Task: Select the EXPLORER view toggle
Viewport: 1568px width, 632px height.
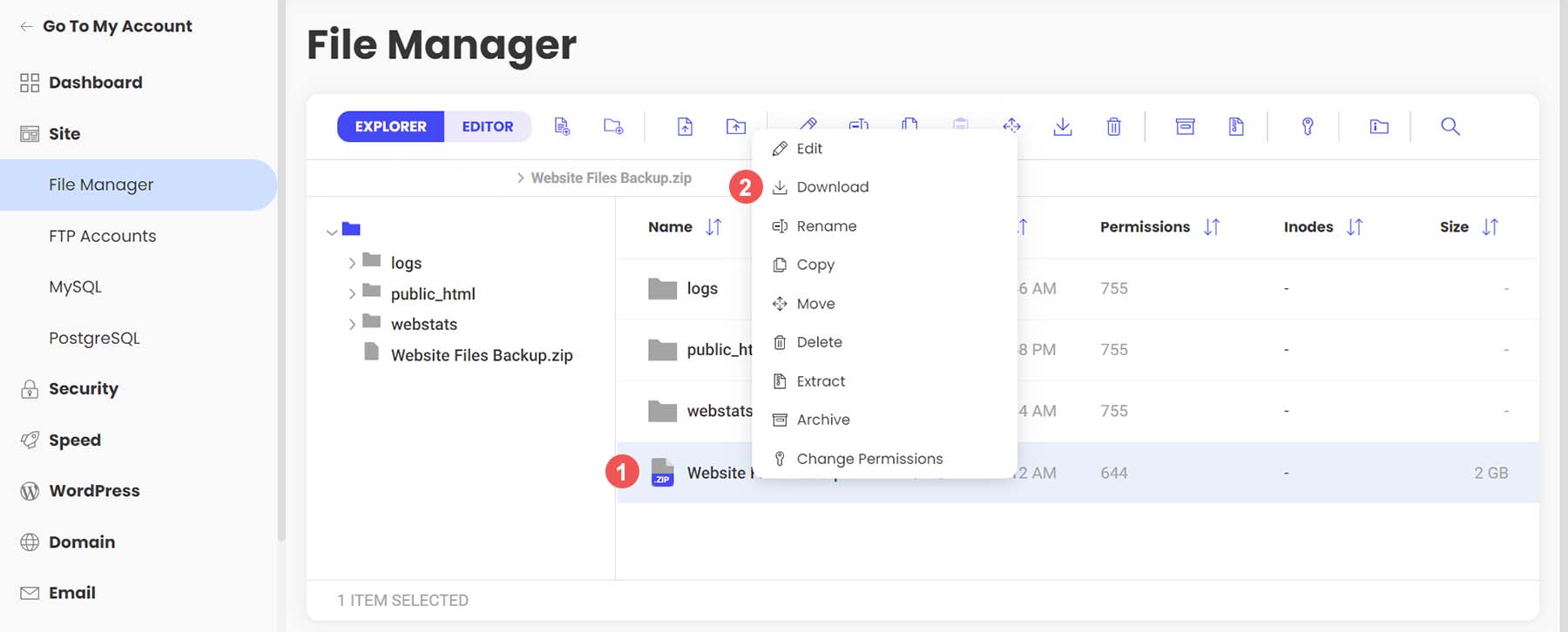Action: pyautogui.click(x=390, y=126)
